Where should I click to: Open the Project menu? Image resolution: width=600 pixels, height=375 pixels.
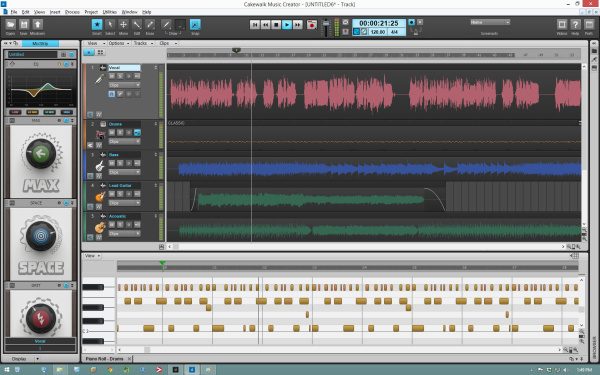(91, 12)
